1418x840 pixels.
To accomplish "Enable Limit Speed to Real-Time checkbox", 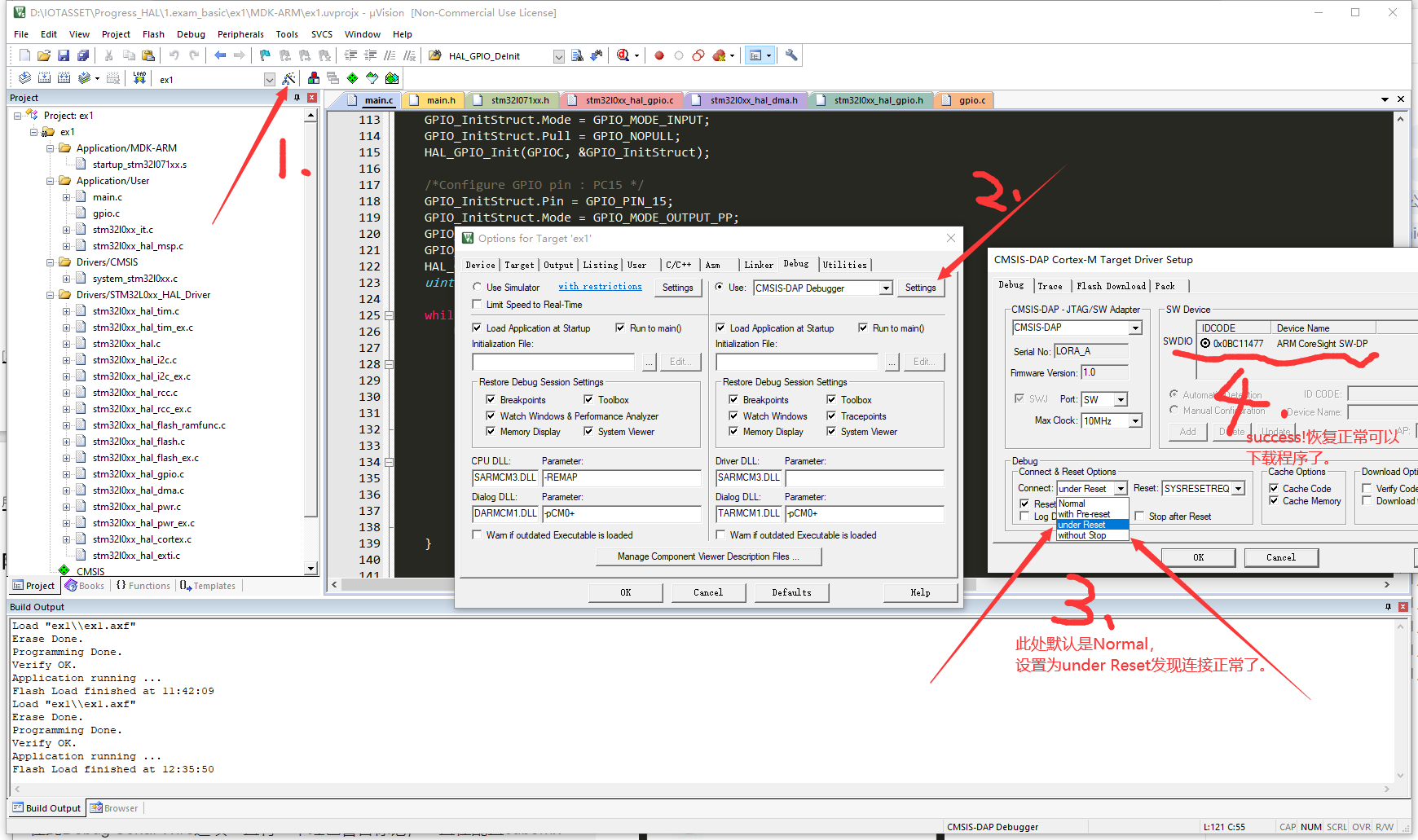I will pos(478,304).
